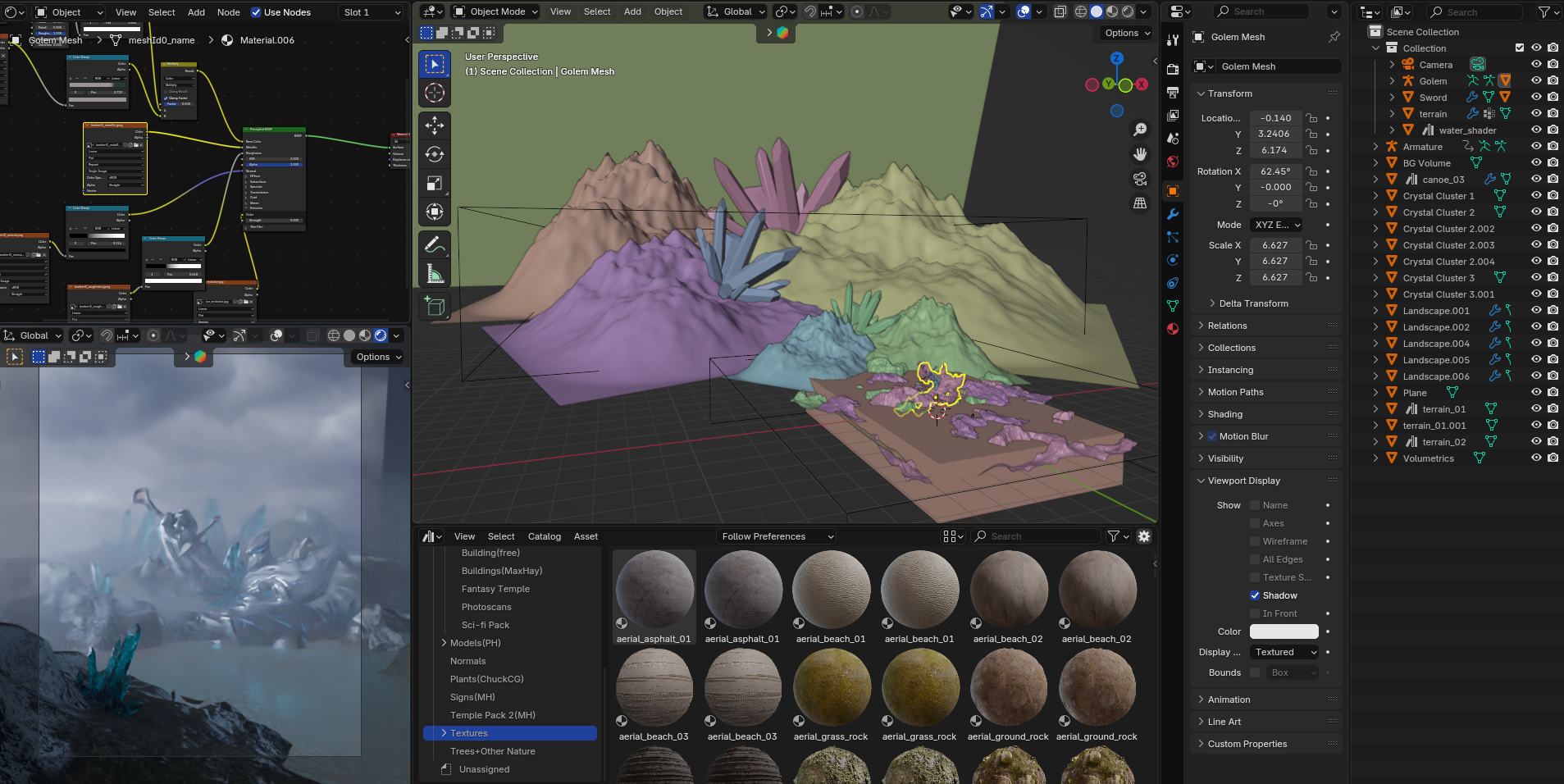The image size is (1564, 784).
Task: Click the viewport zoom magnifier icon
Action: [1140, 130]
